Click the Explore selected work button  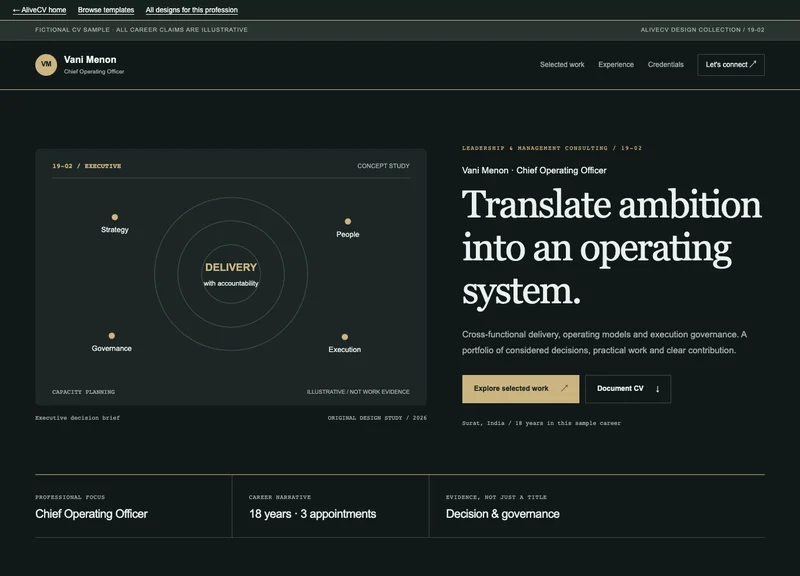pyautogui.click(x=520, y=389)
